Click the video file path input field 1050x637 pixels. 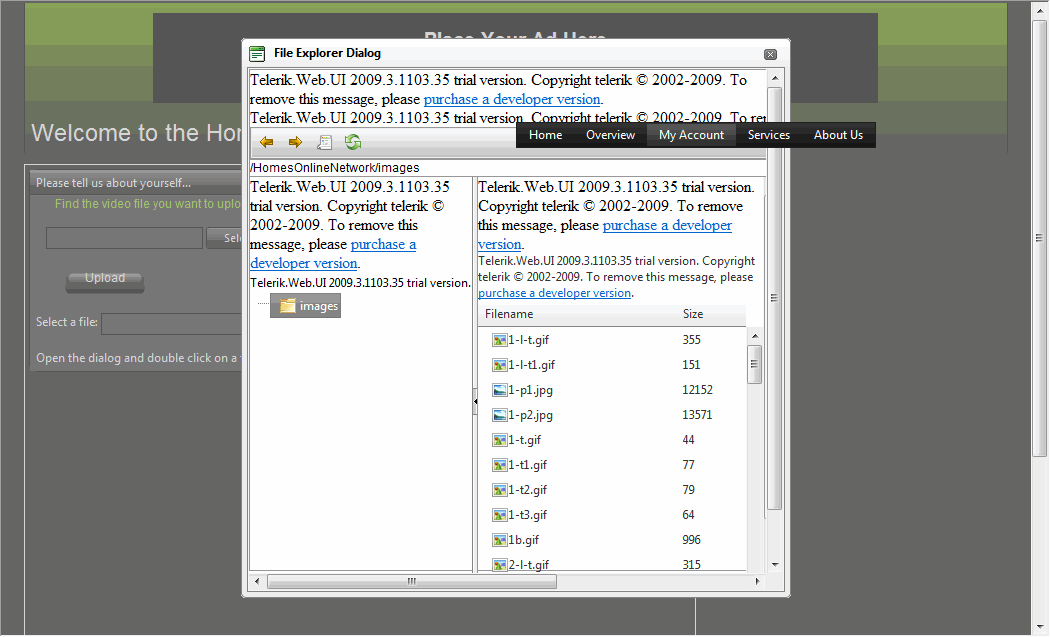click(125, 238)
